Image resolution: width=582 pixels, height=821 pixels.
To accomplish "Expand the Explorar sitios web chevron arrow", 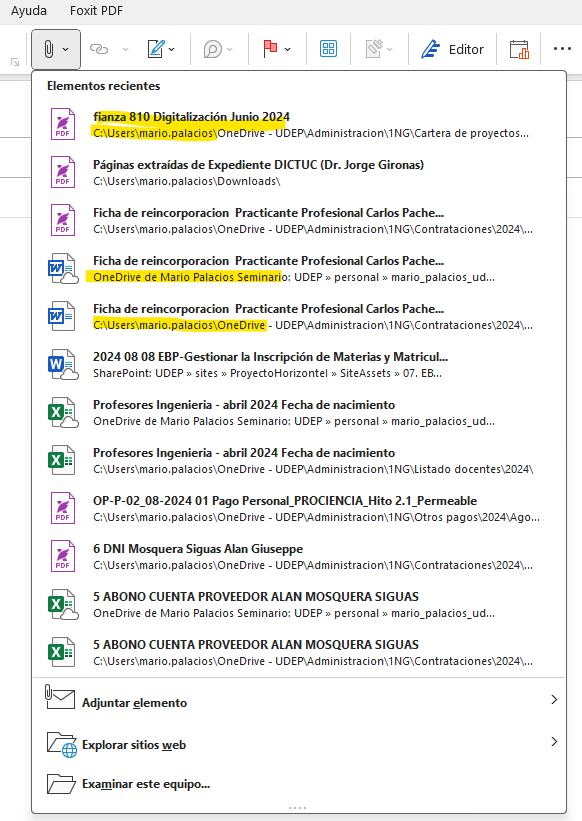I will click(x=554, y=741).
